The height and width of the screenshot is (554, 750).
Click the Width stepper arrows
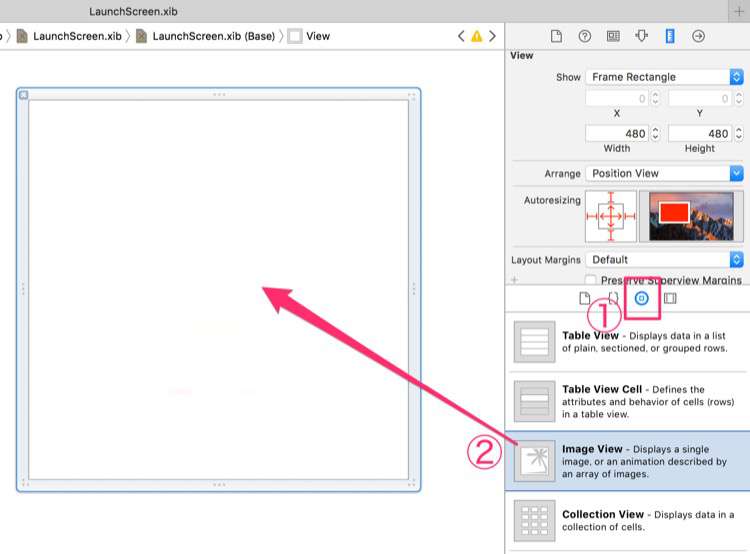(655, 133)
